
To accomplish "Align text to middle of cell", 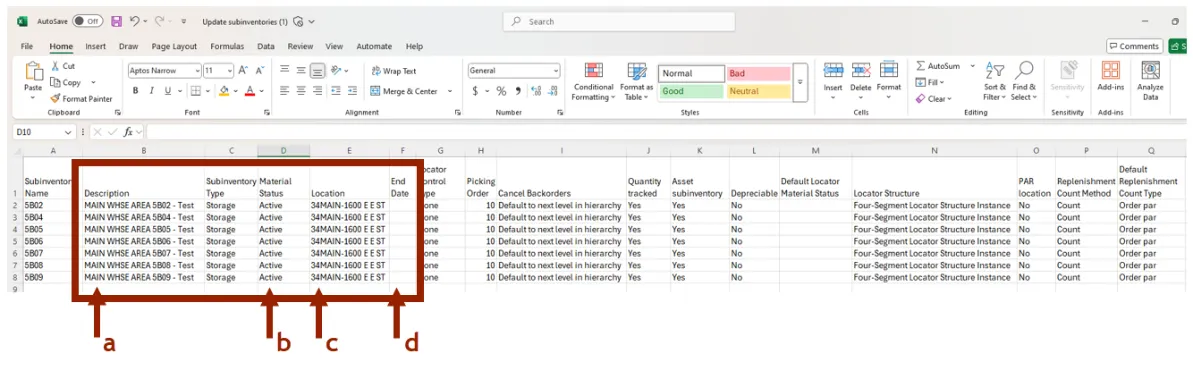I will click(301, 70).
